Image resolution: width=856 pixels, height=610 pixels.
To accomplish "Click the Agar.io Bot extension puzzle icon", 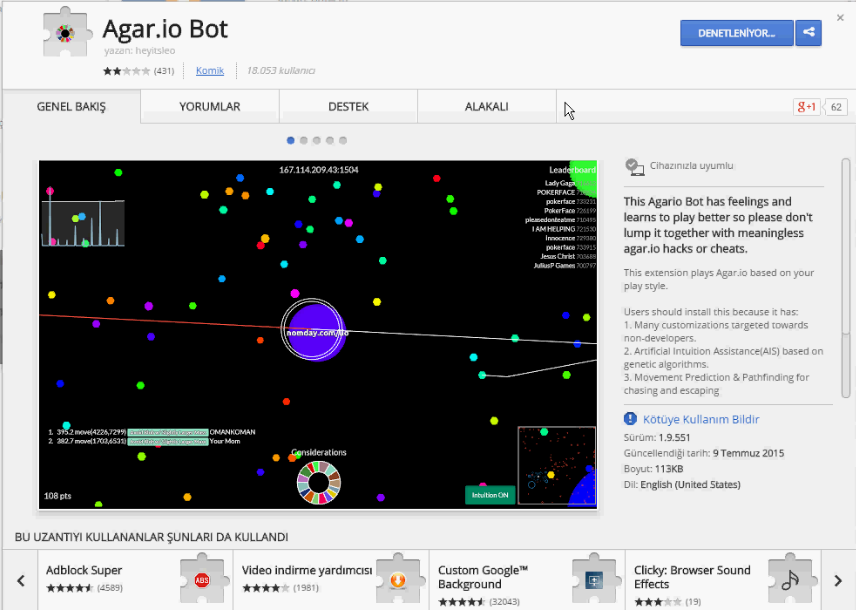I will pos(66,32).
